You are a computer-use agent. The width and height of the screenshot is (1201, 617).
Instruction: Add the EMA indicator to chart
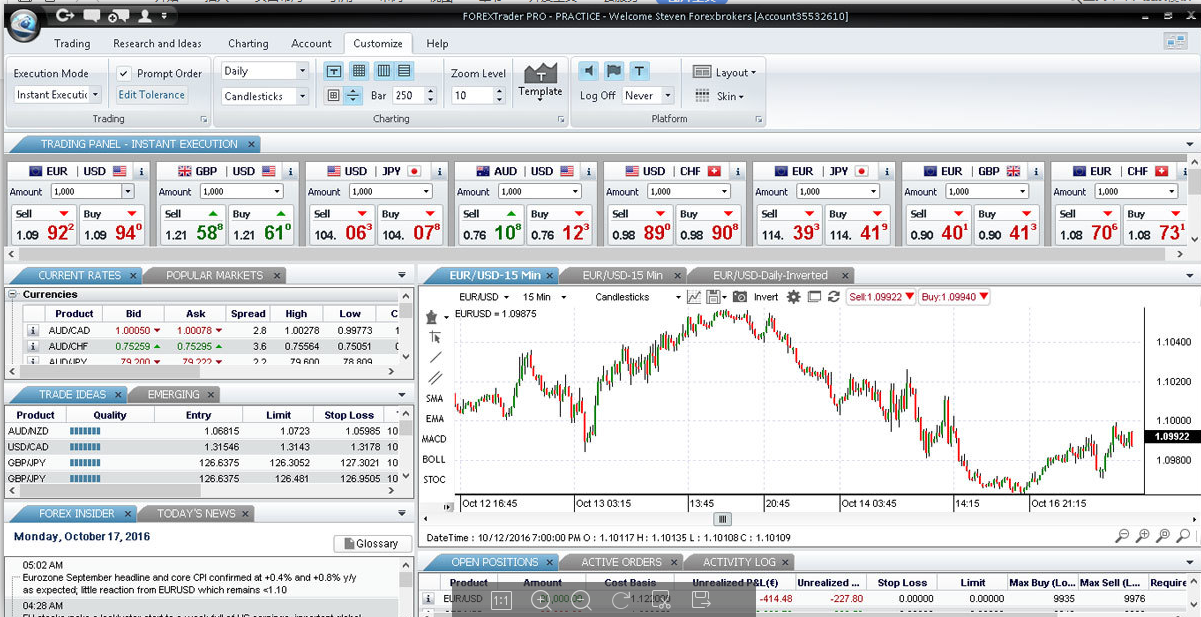coord(435,419)
